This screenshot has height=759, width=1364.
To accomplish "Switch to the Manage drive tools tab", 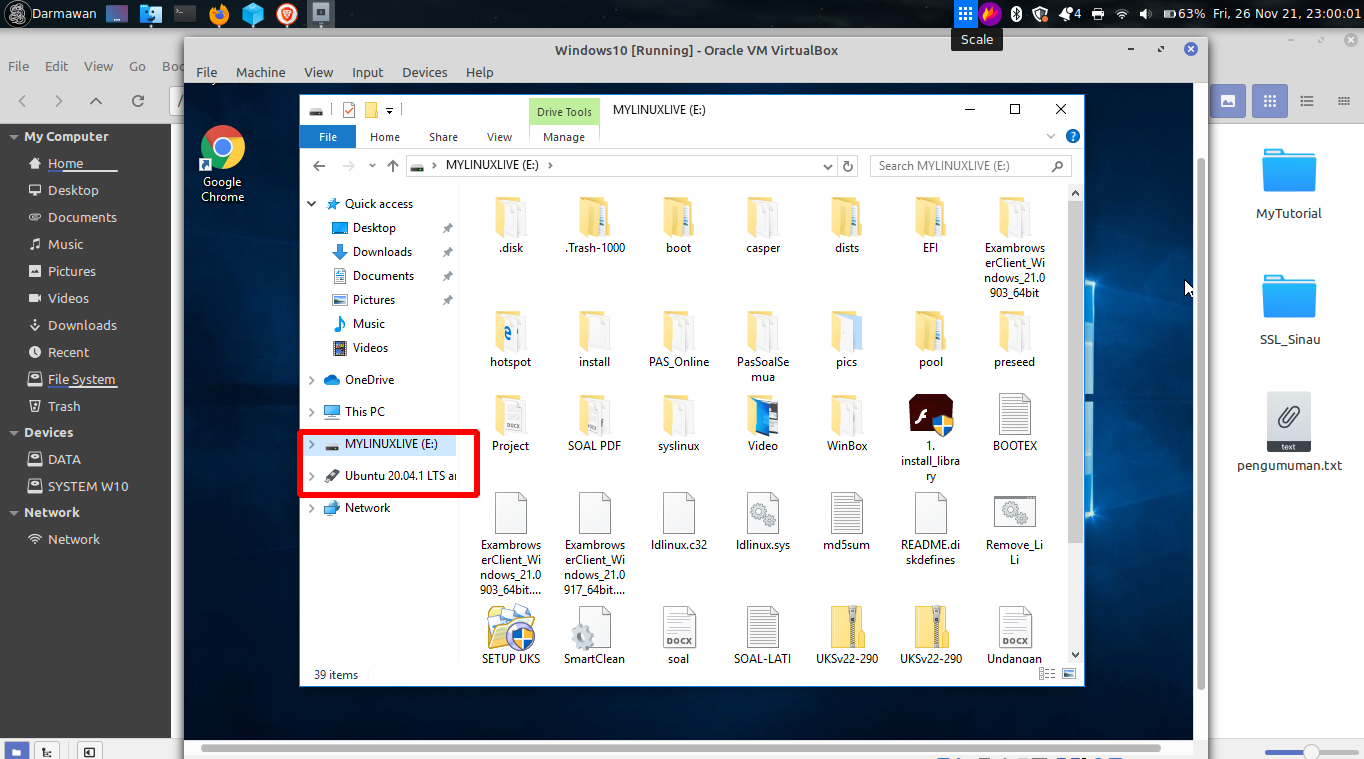I will click(564, 137).
